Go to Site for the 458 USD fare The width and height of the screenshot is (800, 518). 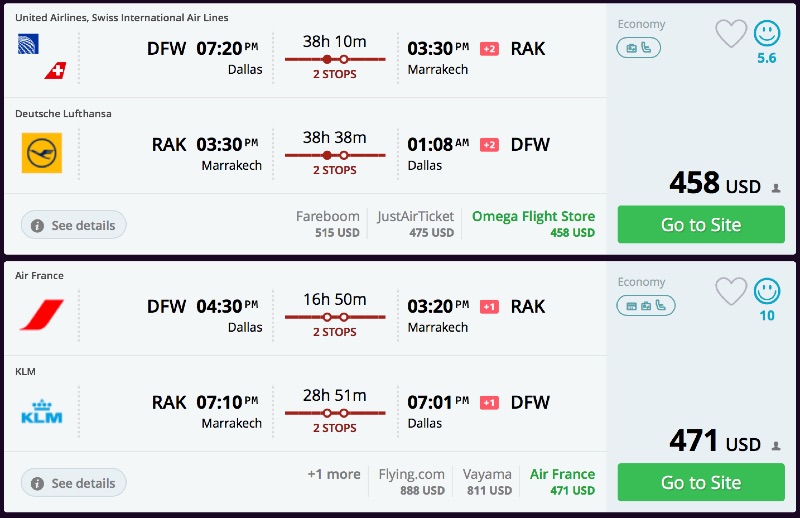(701, 224)
